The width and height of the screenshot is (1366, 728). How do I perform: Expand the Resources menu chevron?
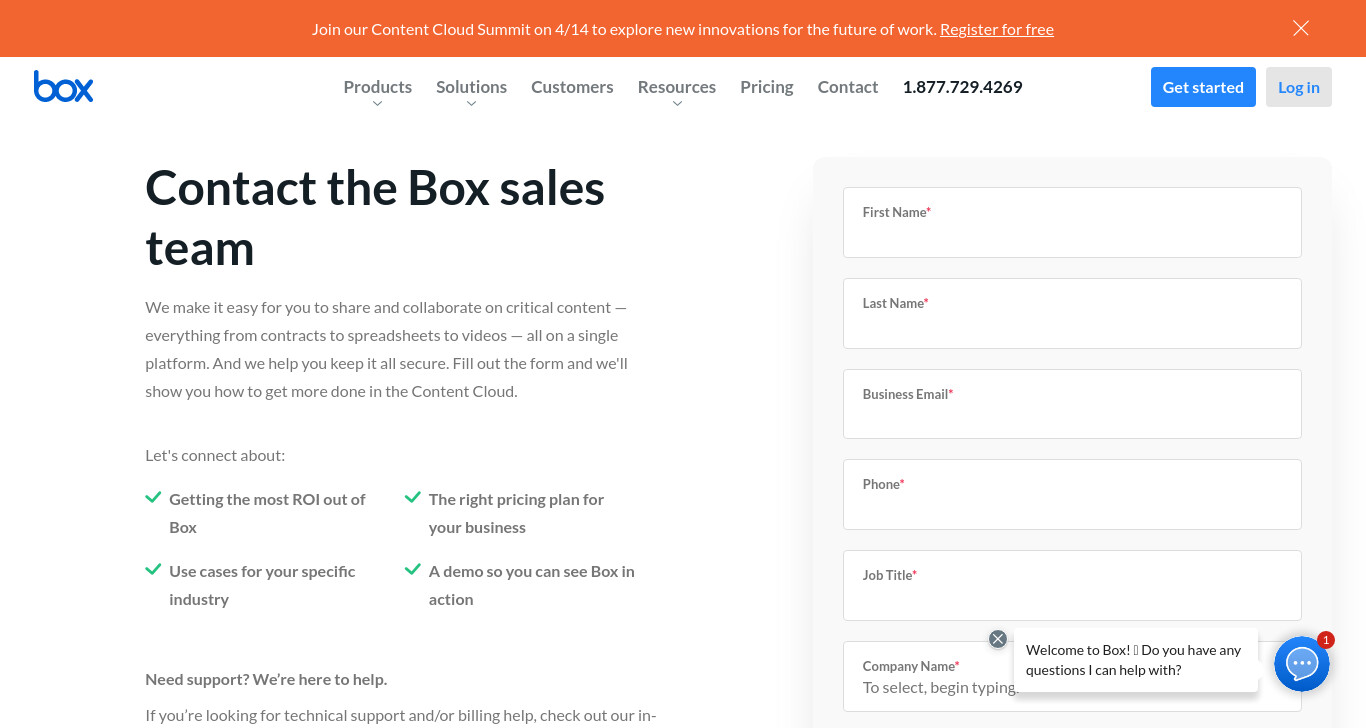coord(677,104)
